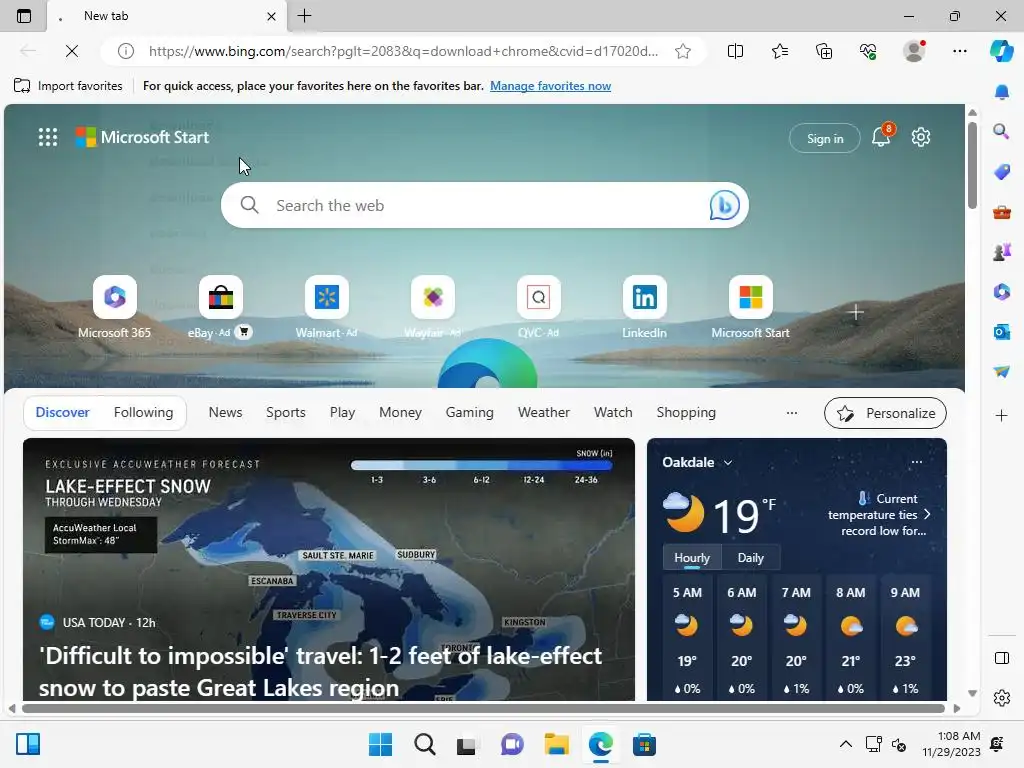This screenshot has width=1024, height=768.
Task: Open the Gaming feed tab
Action: coord(470,413)
